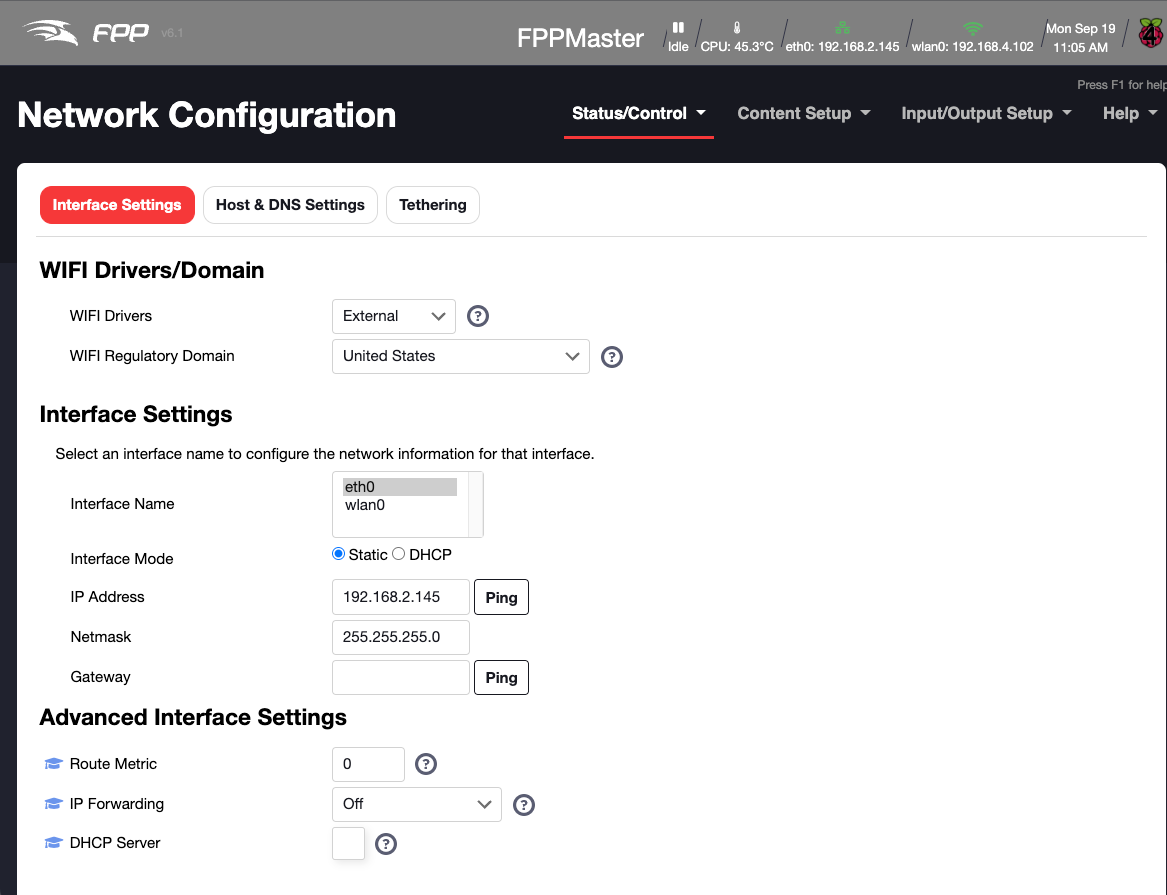The width and height of the screenshot is (1167, 895).
Task: Open the WIFI Drivers dropdown
Action: point(393,316)
